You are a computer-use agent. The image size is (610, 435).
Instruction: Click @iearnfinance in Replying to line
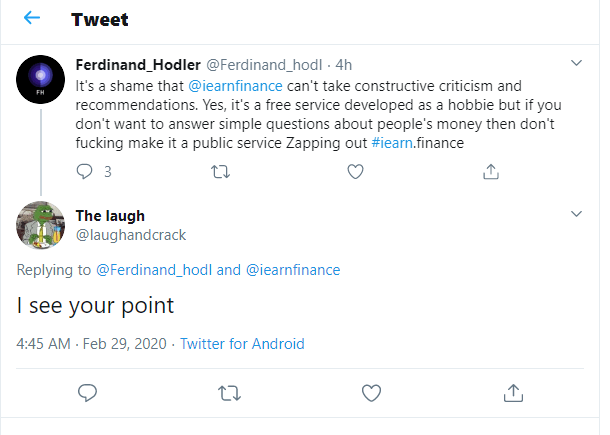tap(293, 269)
